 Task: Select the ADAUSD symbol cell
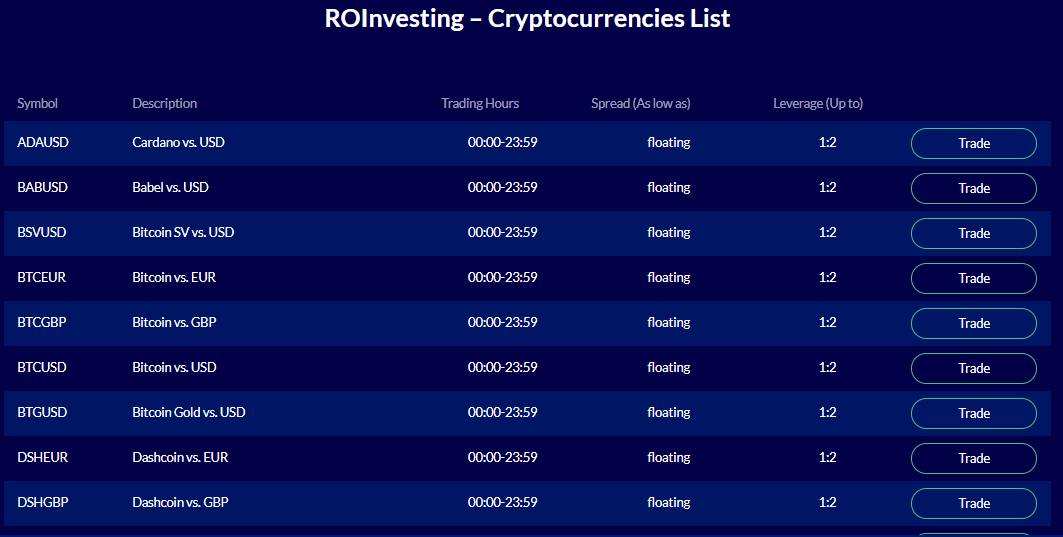point(43,142)
